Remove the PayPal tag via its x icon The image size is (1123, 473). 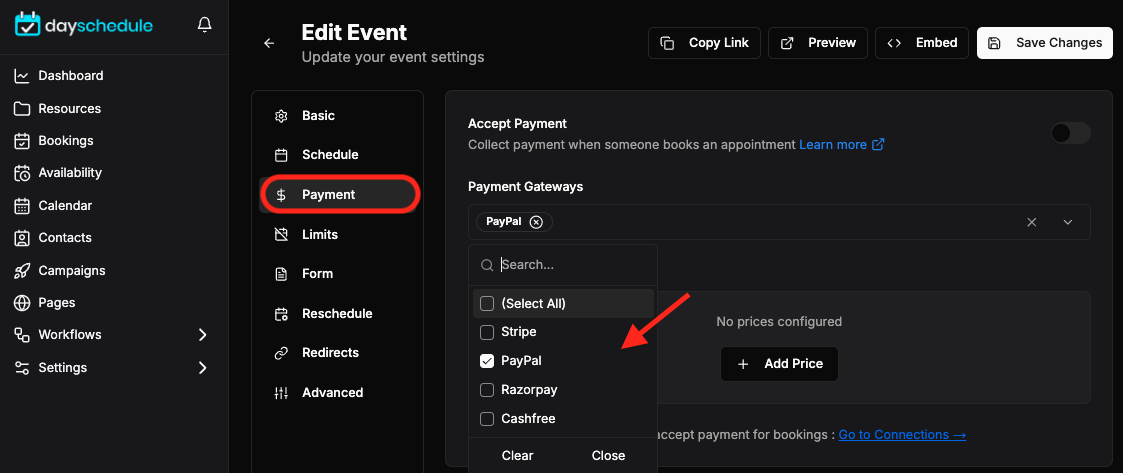coord(536,221)
